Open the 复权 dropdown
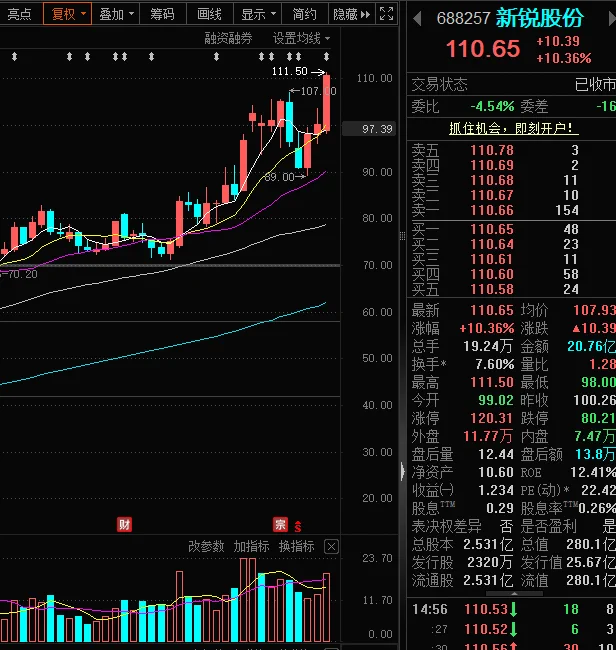The image size is (616, 650). (x=68, y=14)
